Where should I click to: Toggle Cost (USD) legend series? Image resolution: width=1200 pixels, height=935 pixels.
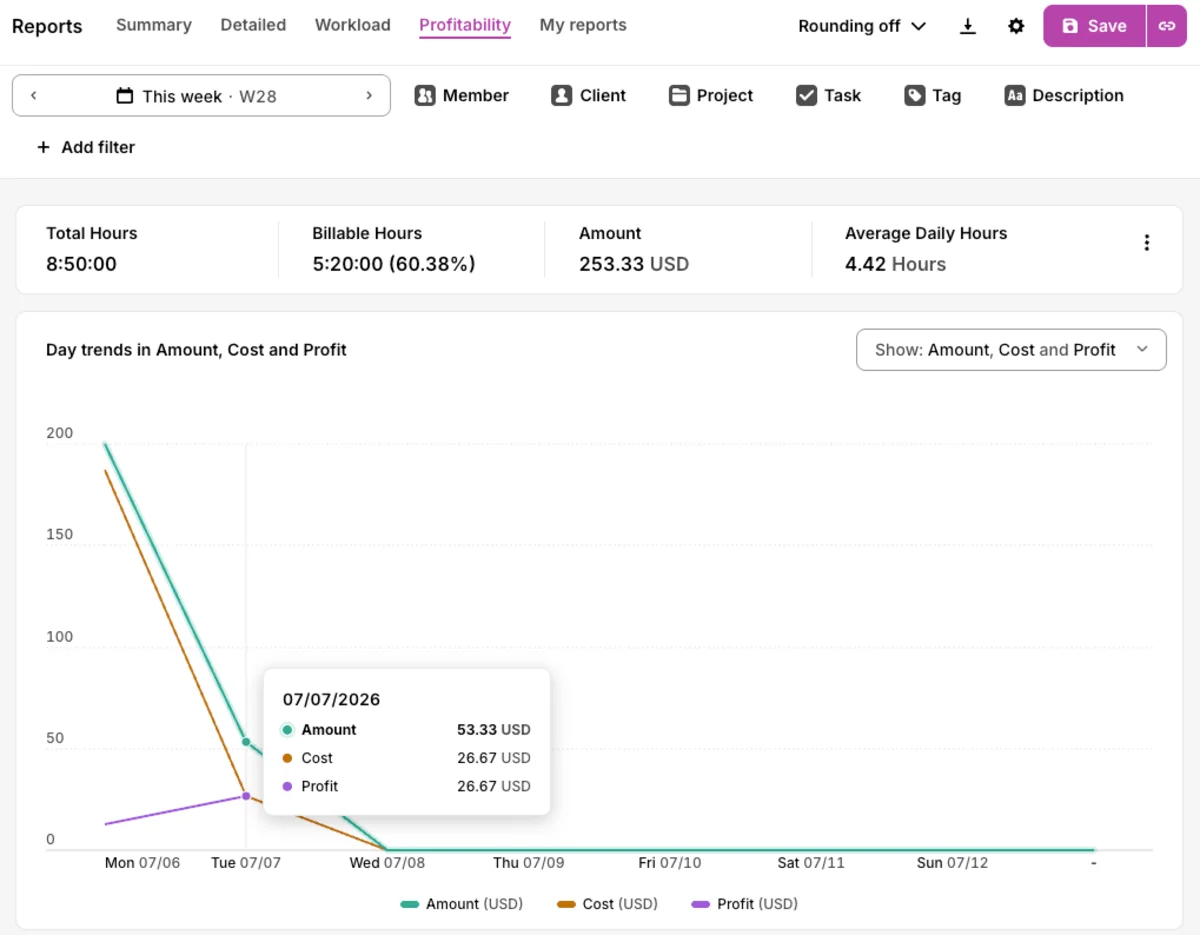pyautogui.click(x=608, y=904)
